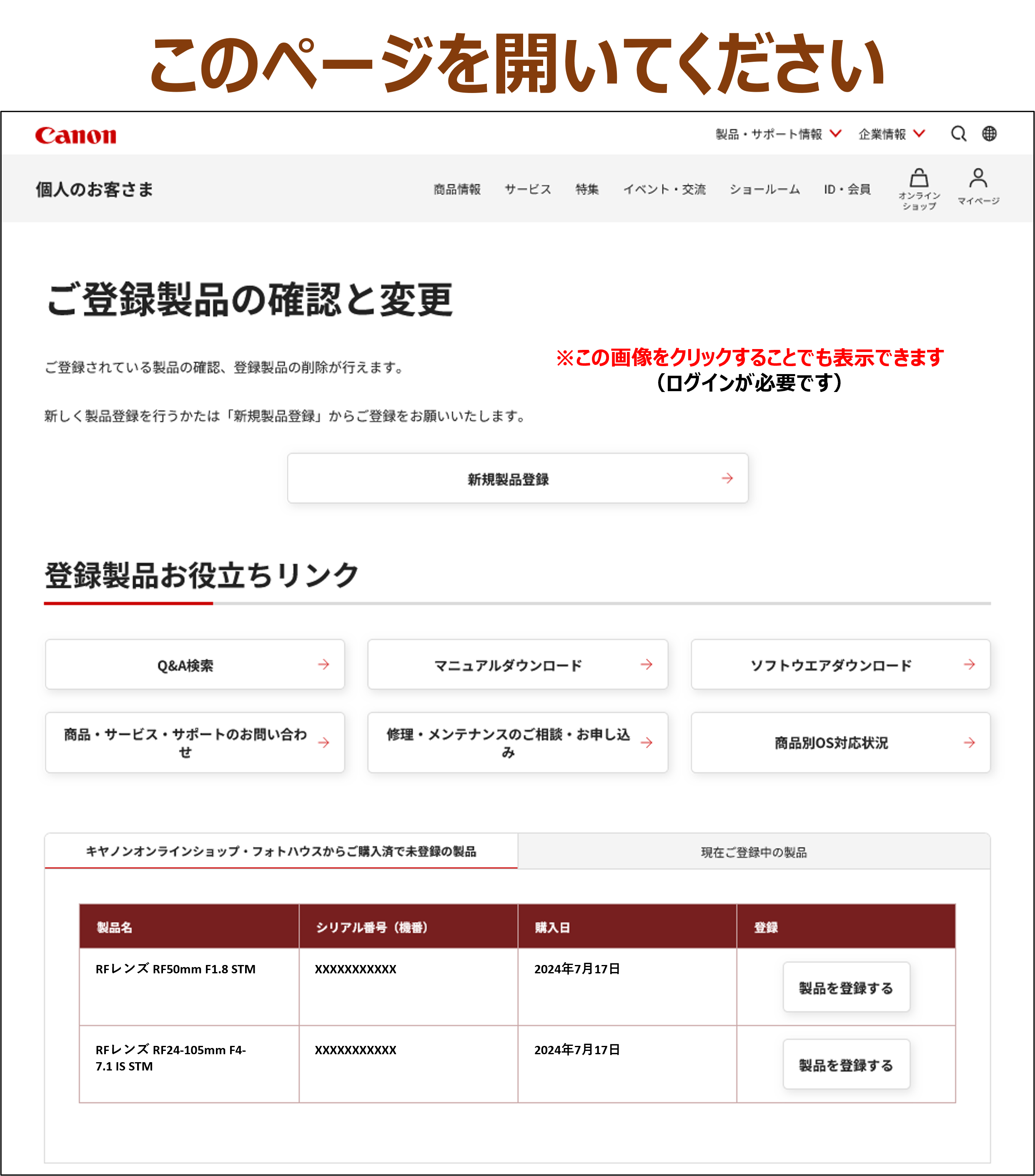
Task: Open ショールーム menu item
Action: point(765,189)
